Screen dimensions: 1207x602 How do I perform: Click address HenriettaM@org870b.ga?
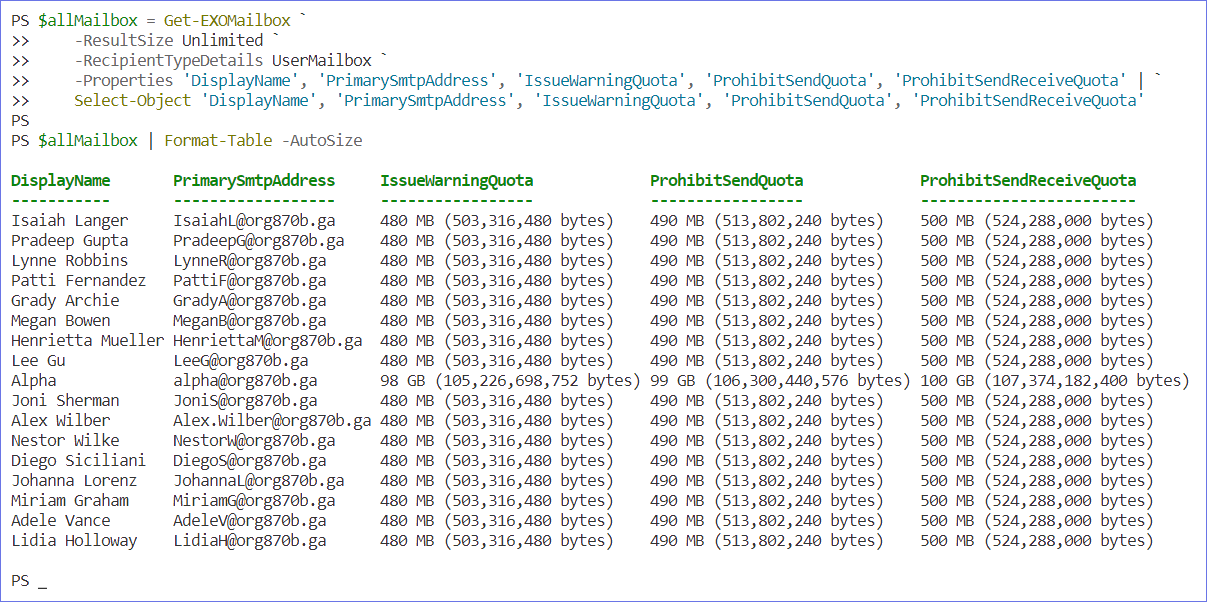click(268, 341)
